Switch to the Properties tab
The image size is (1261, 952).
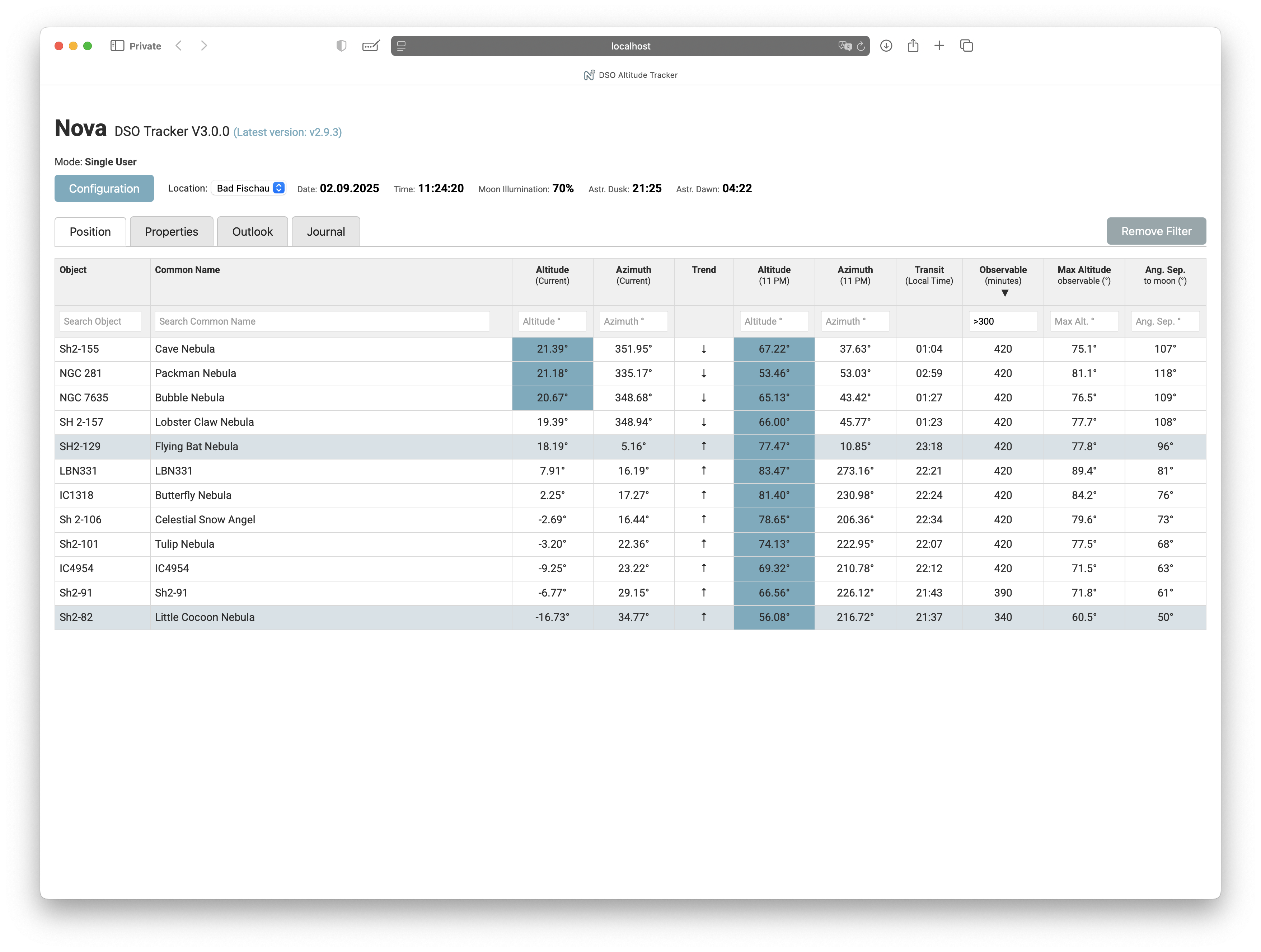tap(171, 231)
